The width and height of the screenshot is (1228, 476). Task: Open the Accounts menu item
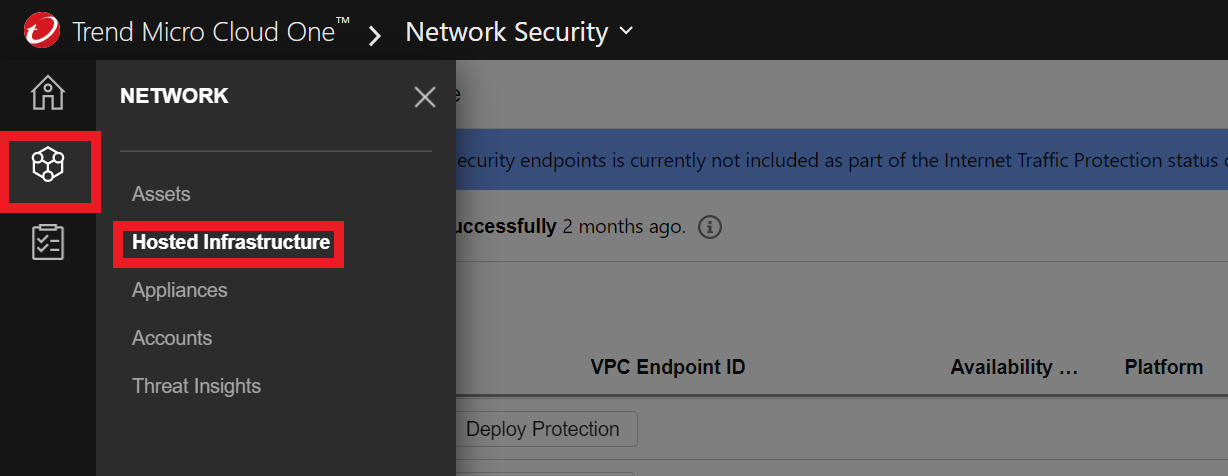[172, 338]
